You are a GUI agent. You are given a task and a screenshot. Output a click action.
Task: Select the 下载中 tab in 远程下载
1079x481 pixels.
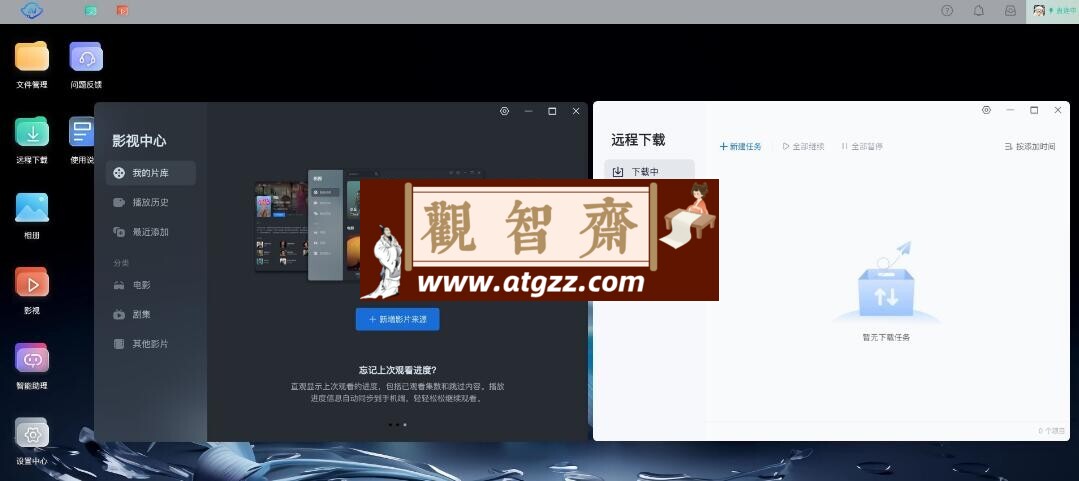click(650, 172)
